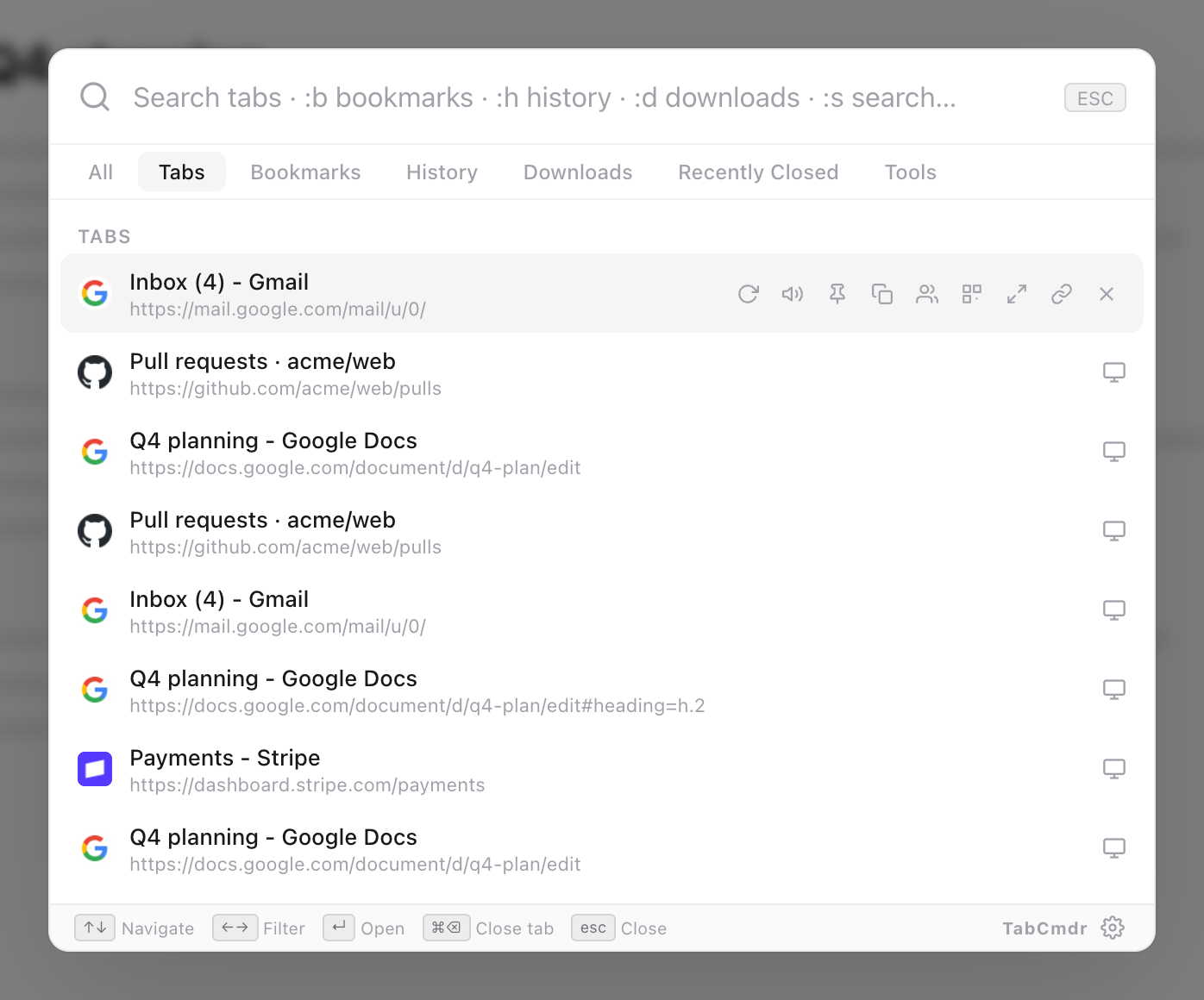Mute the highlighted Gmail tab's sound

click(x=793, y=294)
